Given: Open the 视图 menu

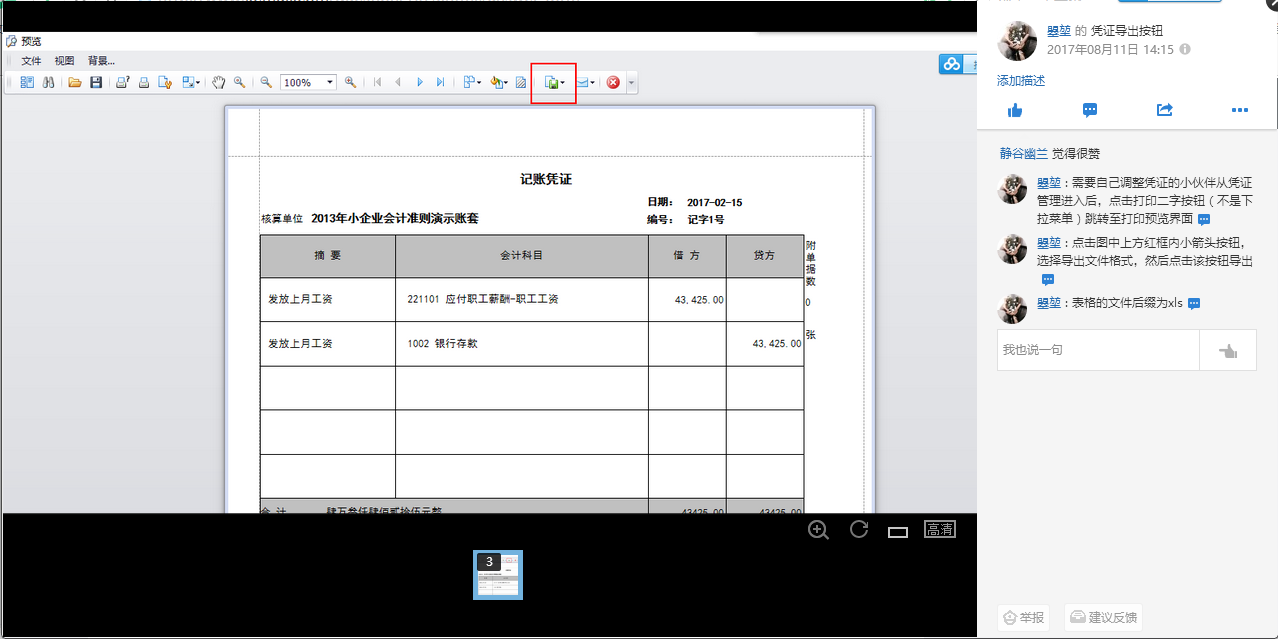Looking at the screenshot, I should (64, 60).
